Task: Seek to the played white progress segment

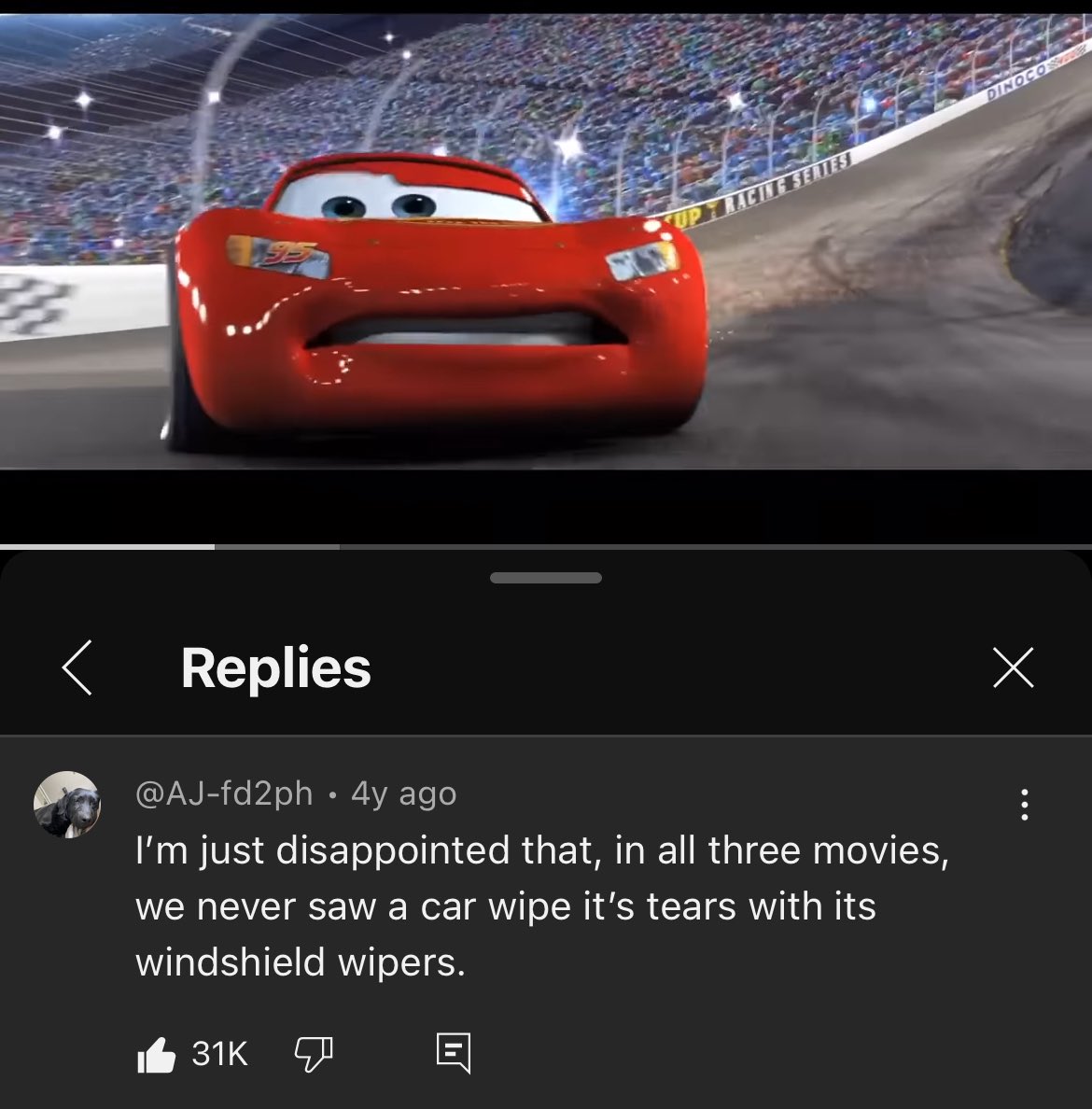Action: point(106,547)
